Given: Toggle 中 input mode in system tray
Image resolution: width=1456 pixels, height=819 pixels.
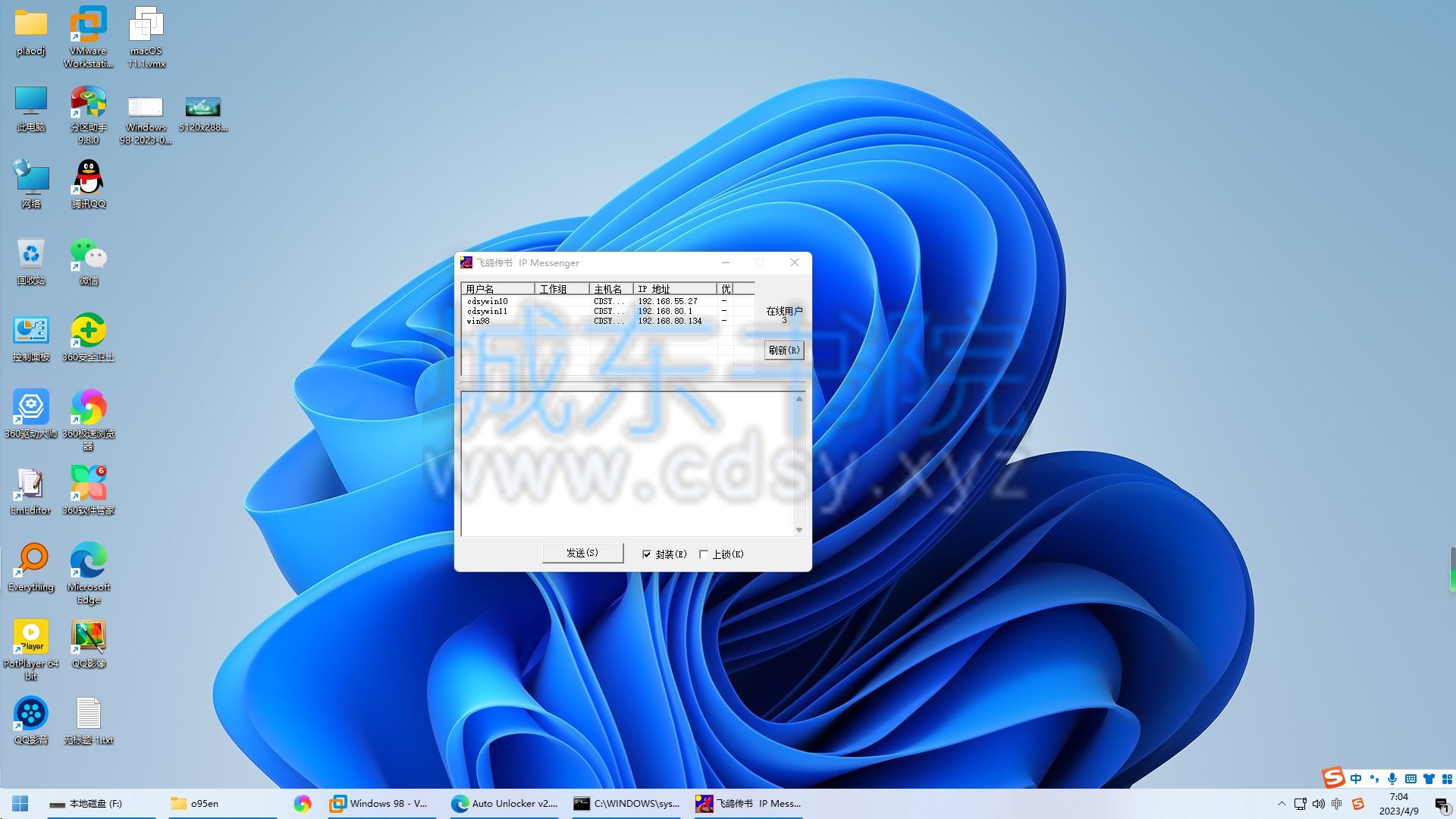Looking at the screenshot, I should coord(1337,804).
